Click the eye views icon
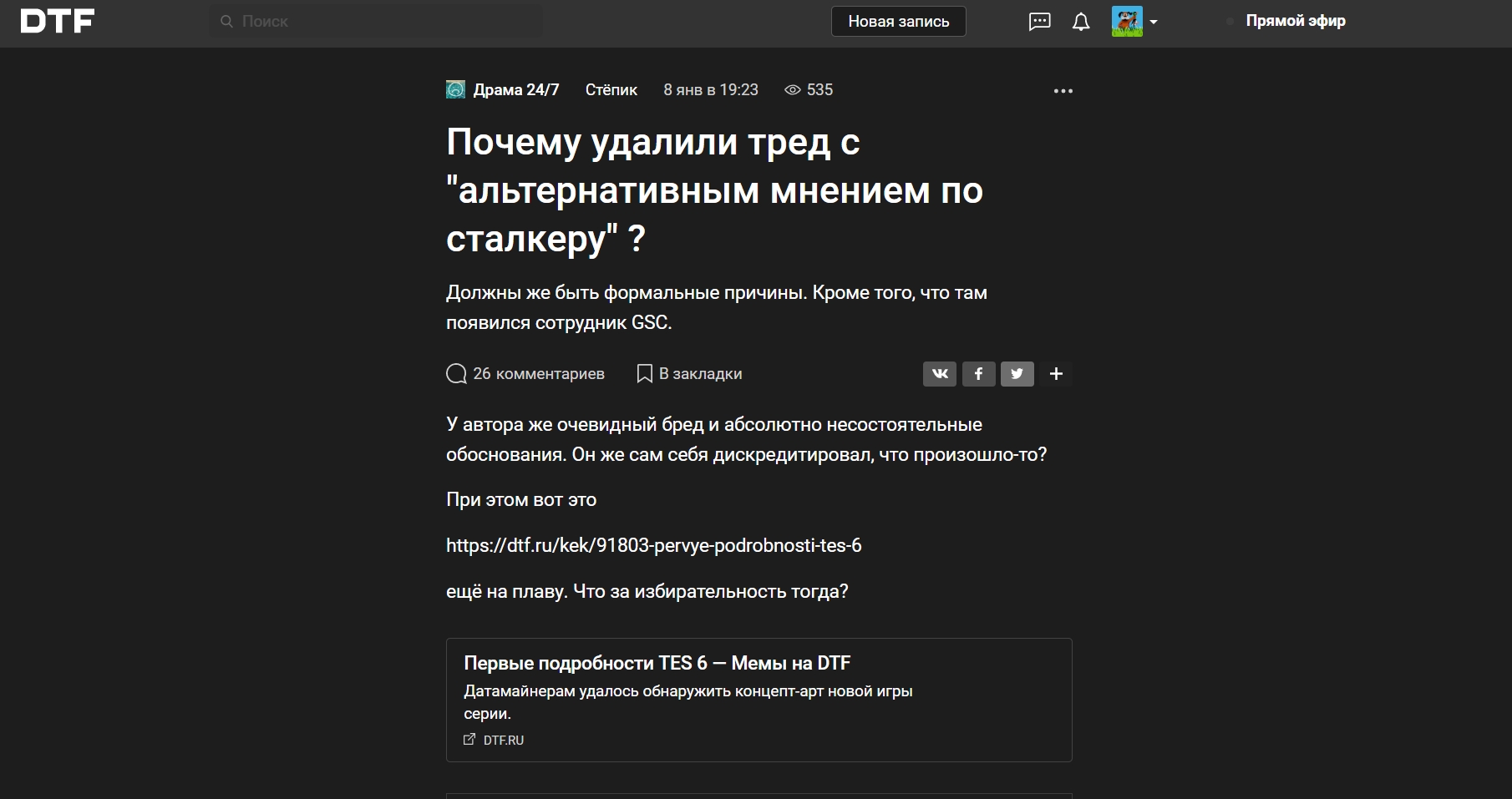The image size is (1512, 799). [793, 90]
